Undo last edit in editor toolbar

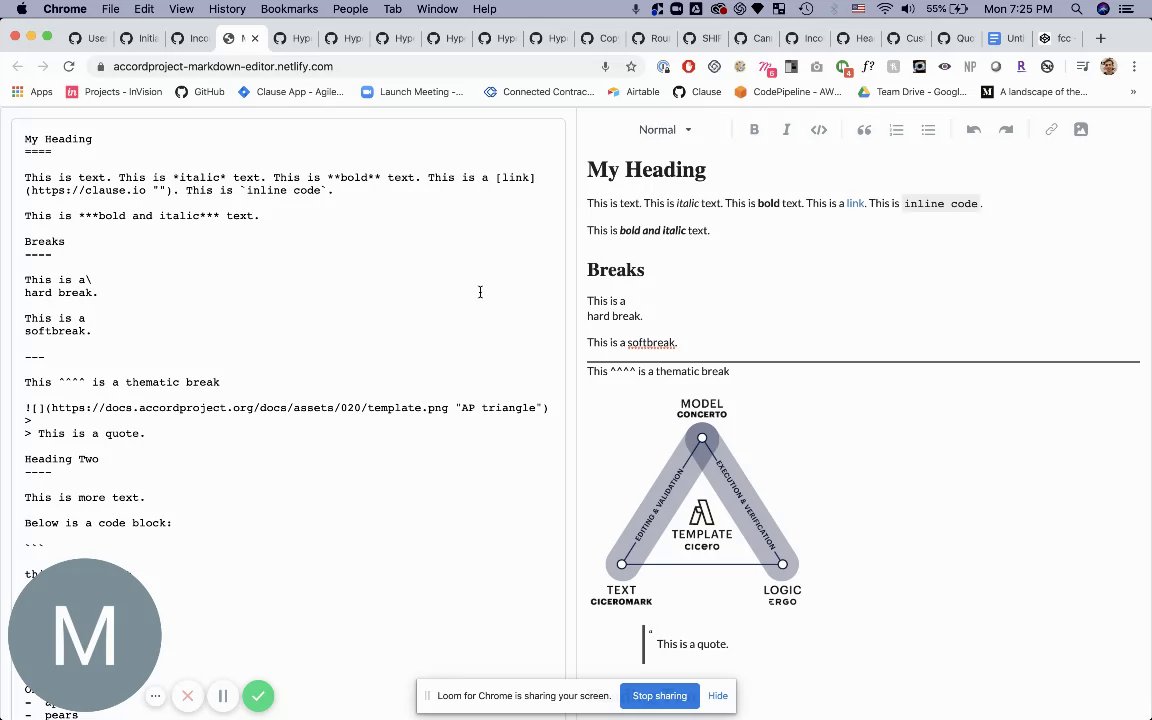pos(973,129)
